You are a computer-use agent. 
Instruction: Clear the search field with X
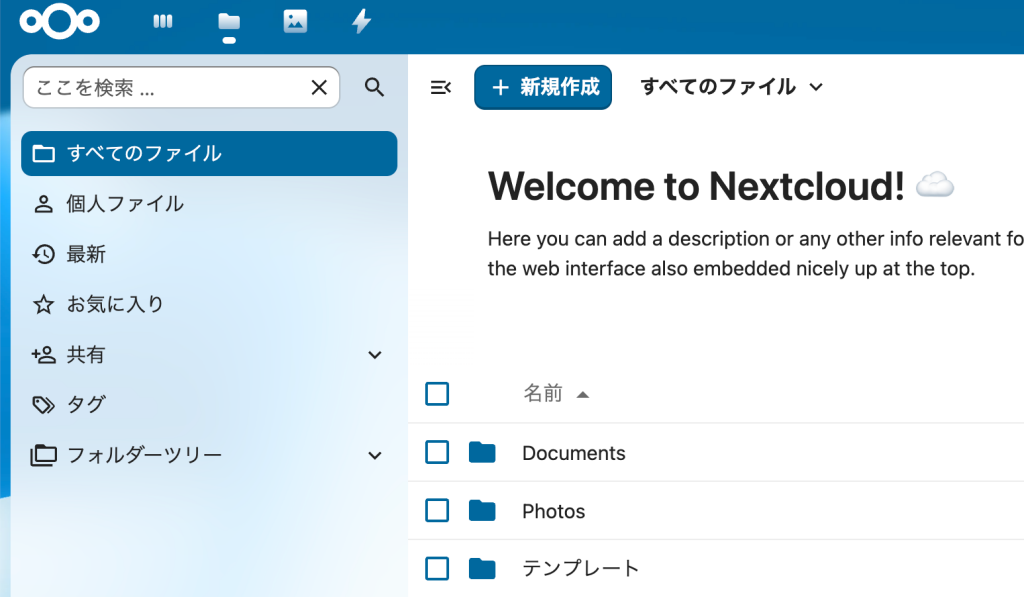pos(319,88)
